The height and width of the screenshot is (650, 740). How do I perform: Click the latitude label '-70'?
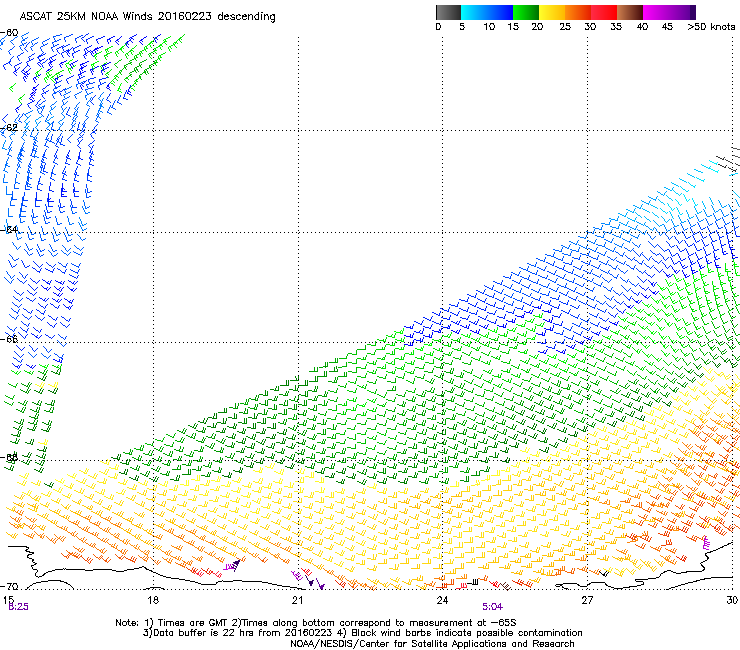(x=9, y=587)
